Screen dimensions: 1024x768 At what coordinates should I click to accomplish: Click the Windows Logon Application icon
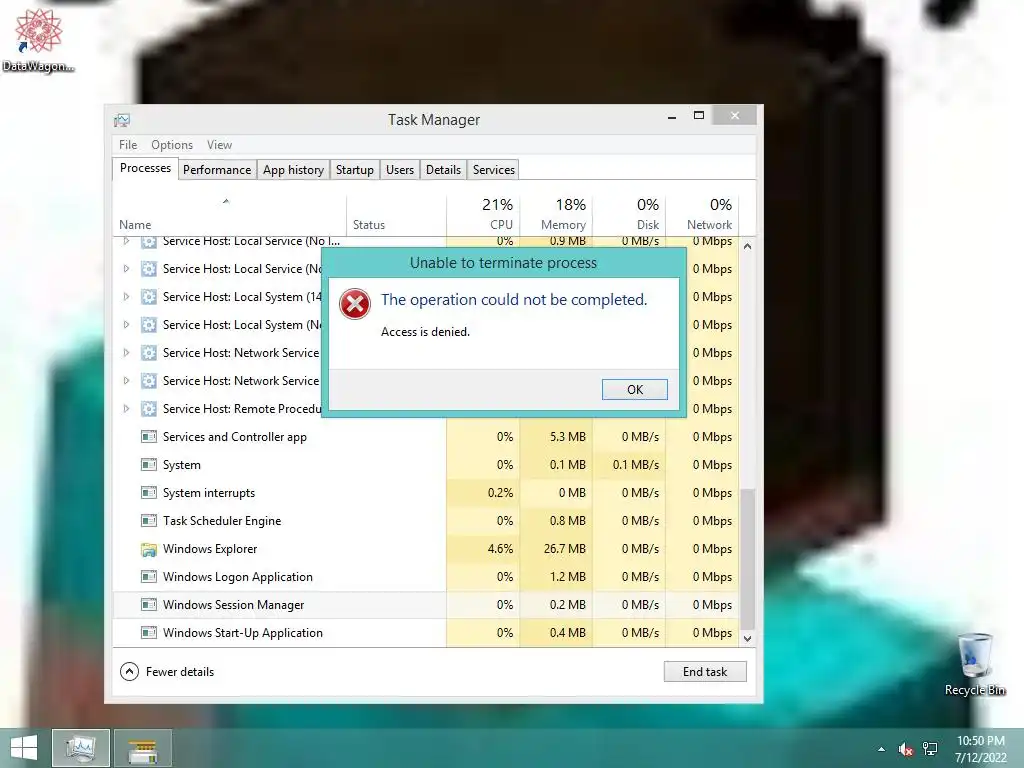point(149,577)
